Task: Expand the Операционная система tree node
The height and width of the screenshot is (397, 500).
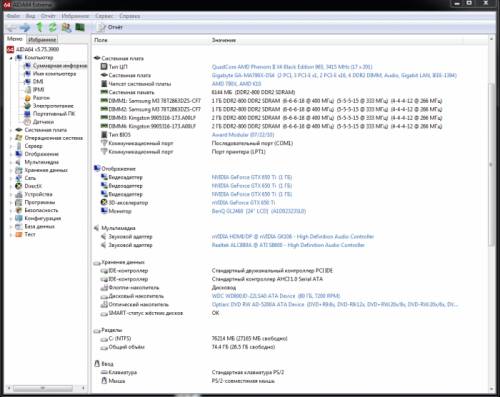Action: coord(11,138)
